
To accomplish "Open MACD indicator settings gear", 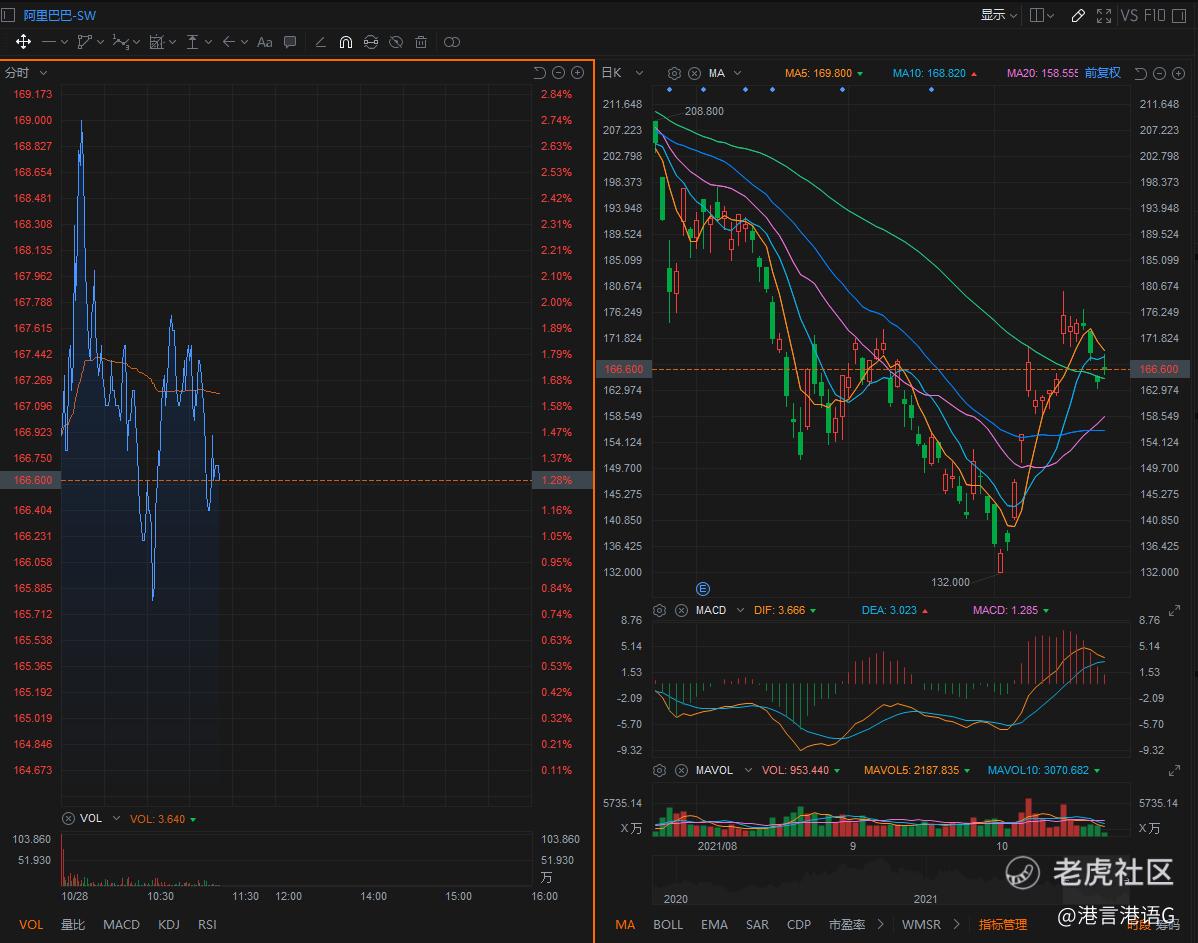I will click(x=659, y=610).
